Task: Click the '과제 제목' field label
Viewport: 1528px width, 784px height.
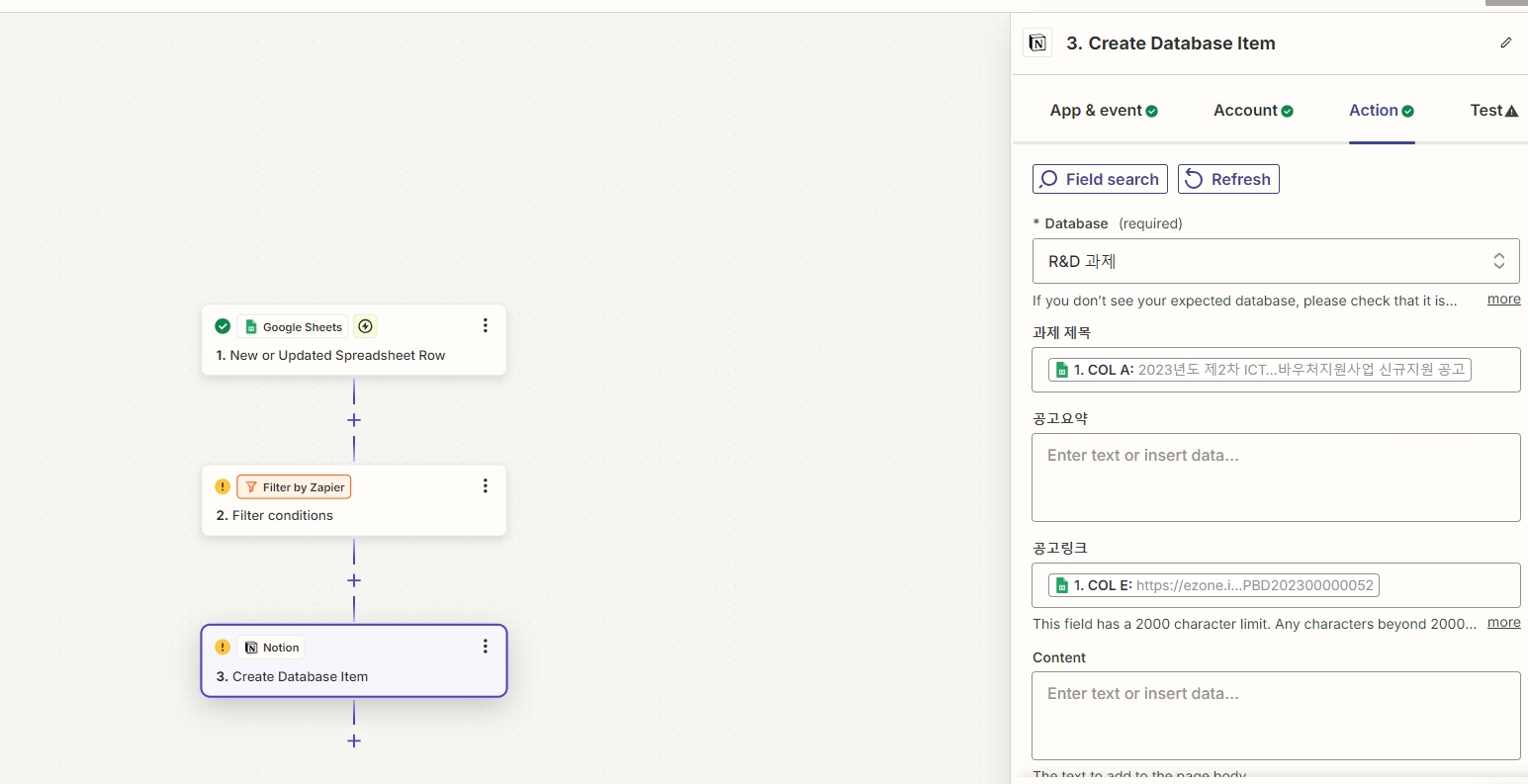Action: 1062,333
